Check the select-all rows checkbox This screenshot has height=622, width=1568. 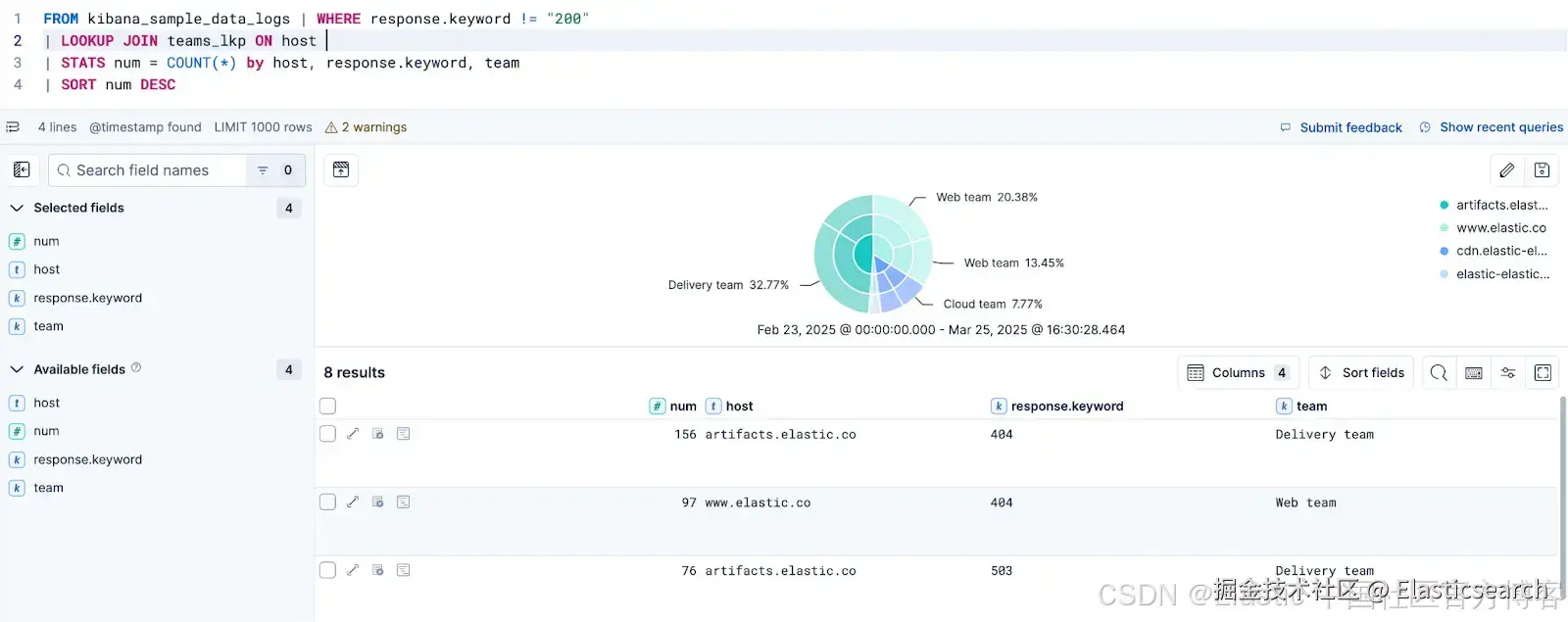(328, 406)
